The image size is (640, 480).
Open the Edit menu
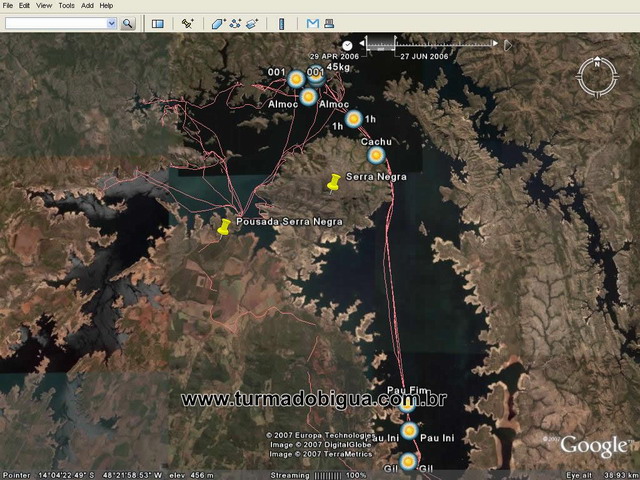24,6
